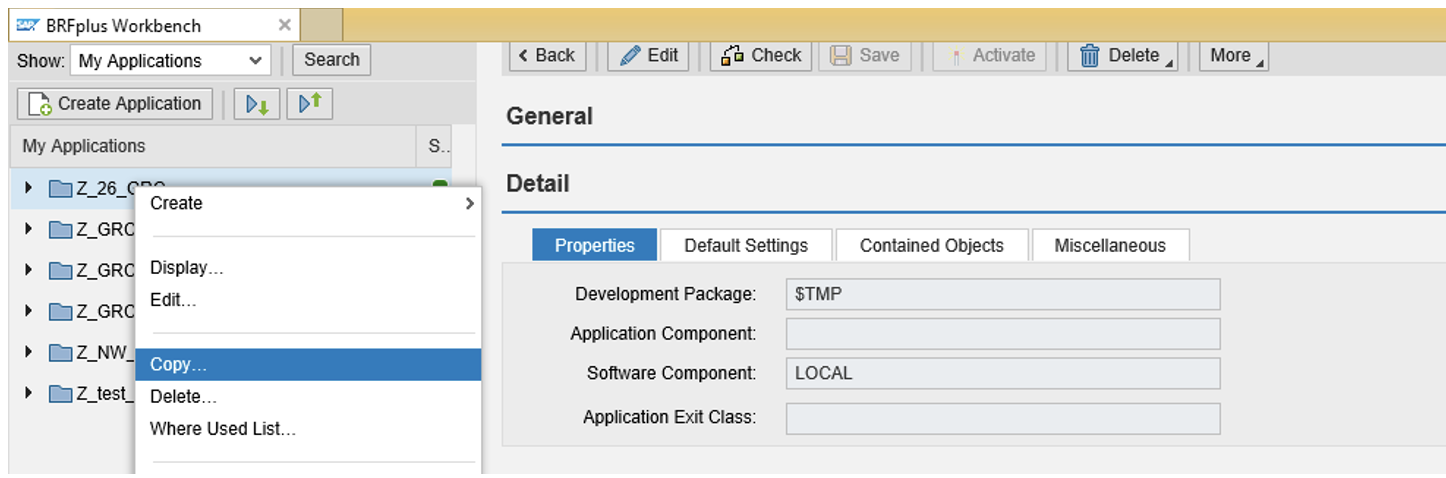
Task: Switch to the Miscellaneous tab
Action: click(1110, 245)
